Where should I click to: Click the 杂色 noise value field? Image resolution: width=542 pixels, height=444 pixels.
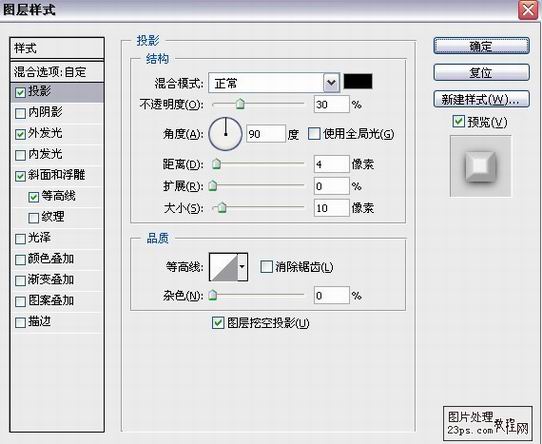pyautogui.click(x=332, y=295)
